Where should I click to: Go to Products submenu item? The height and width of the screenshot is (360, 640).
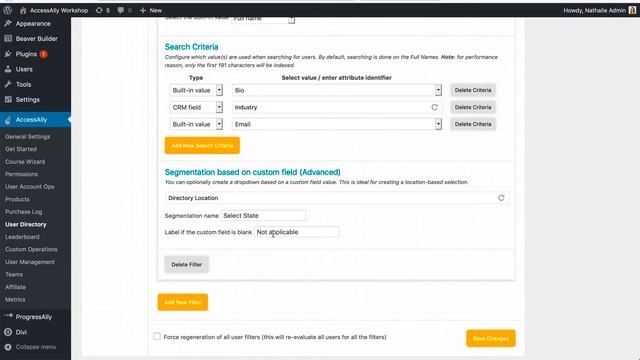[17, 199]
